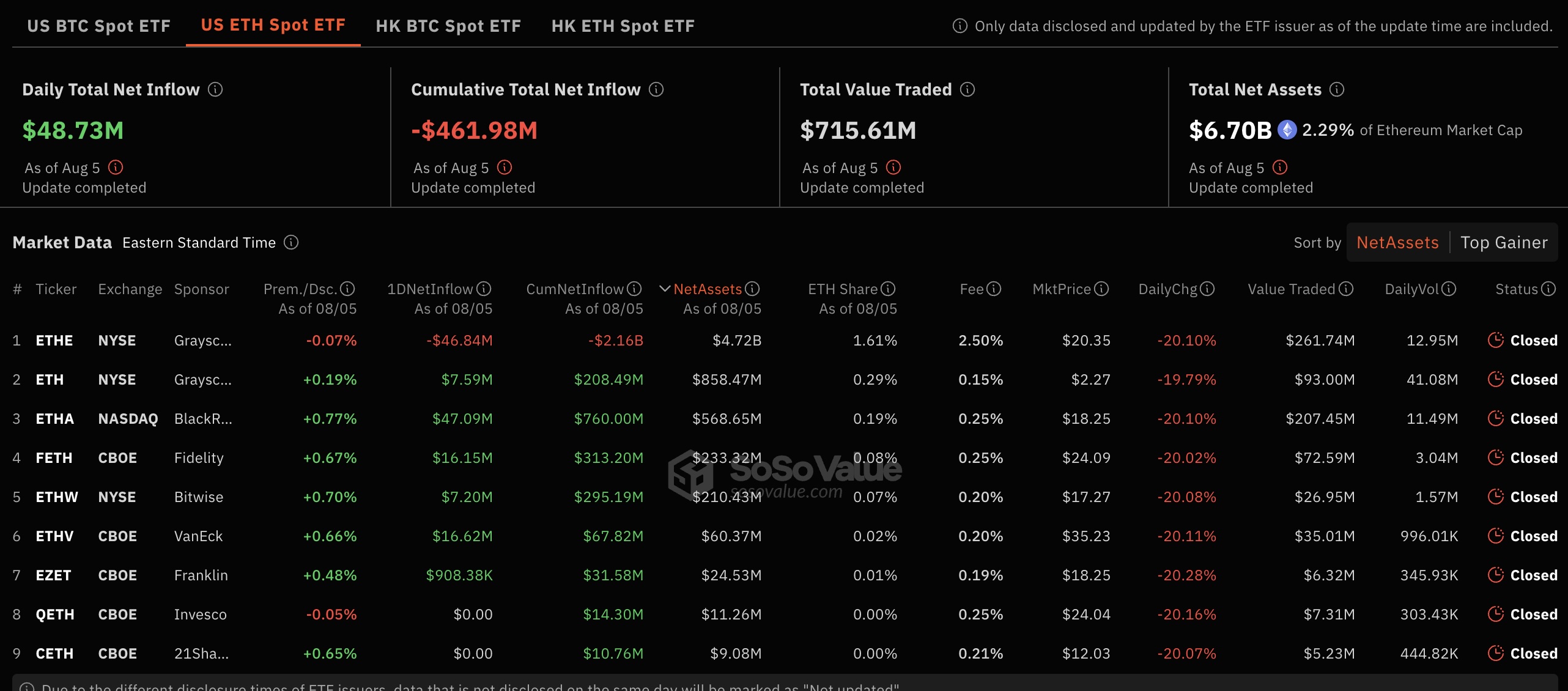The width and height of the screenshot is (1568, 691).
Task: Click Closed status in ETHW row
Action: coord(1534,497)
